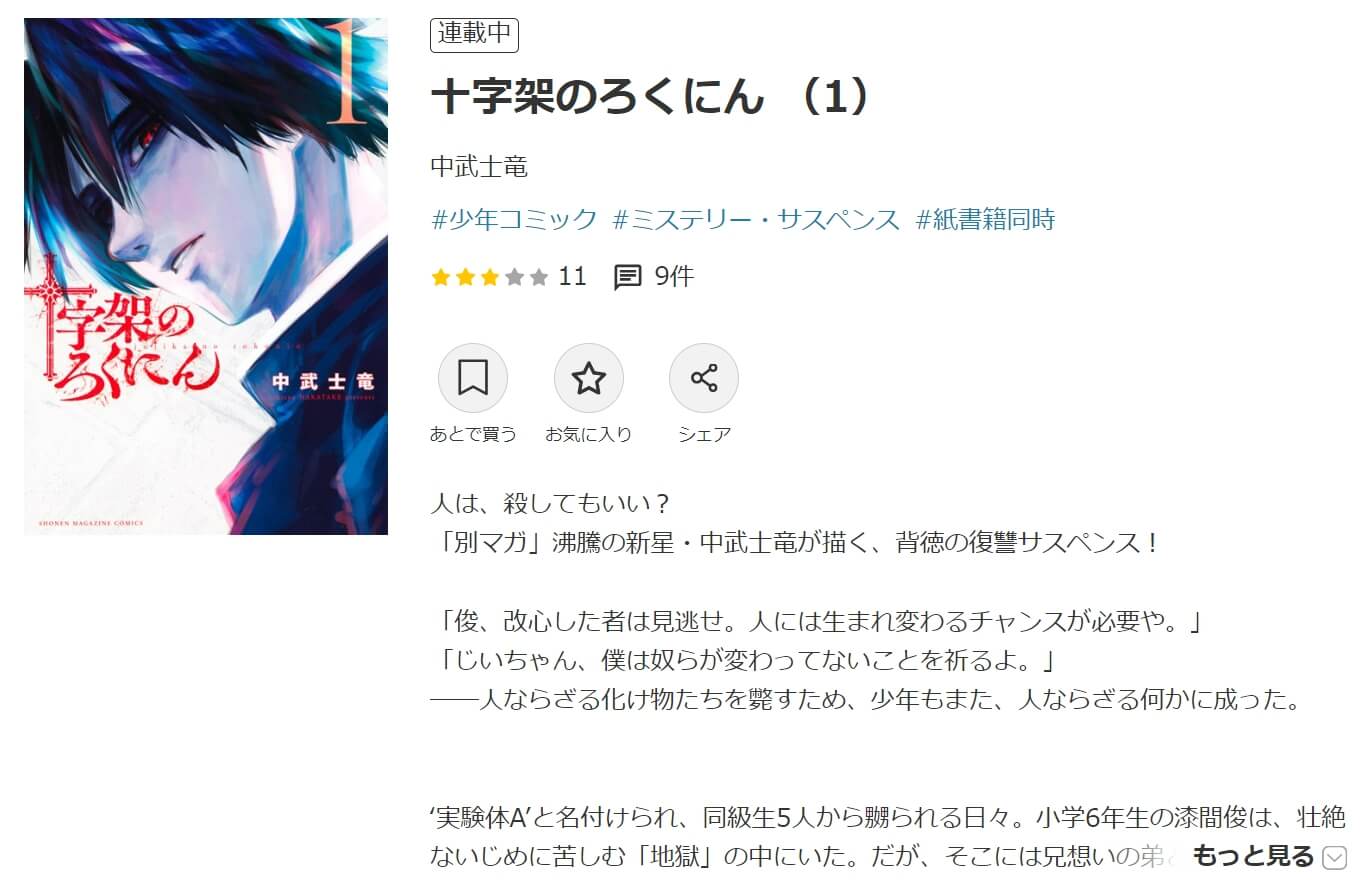Click the あとで買う label

tap(473, 434)
